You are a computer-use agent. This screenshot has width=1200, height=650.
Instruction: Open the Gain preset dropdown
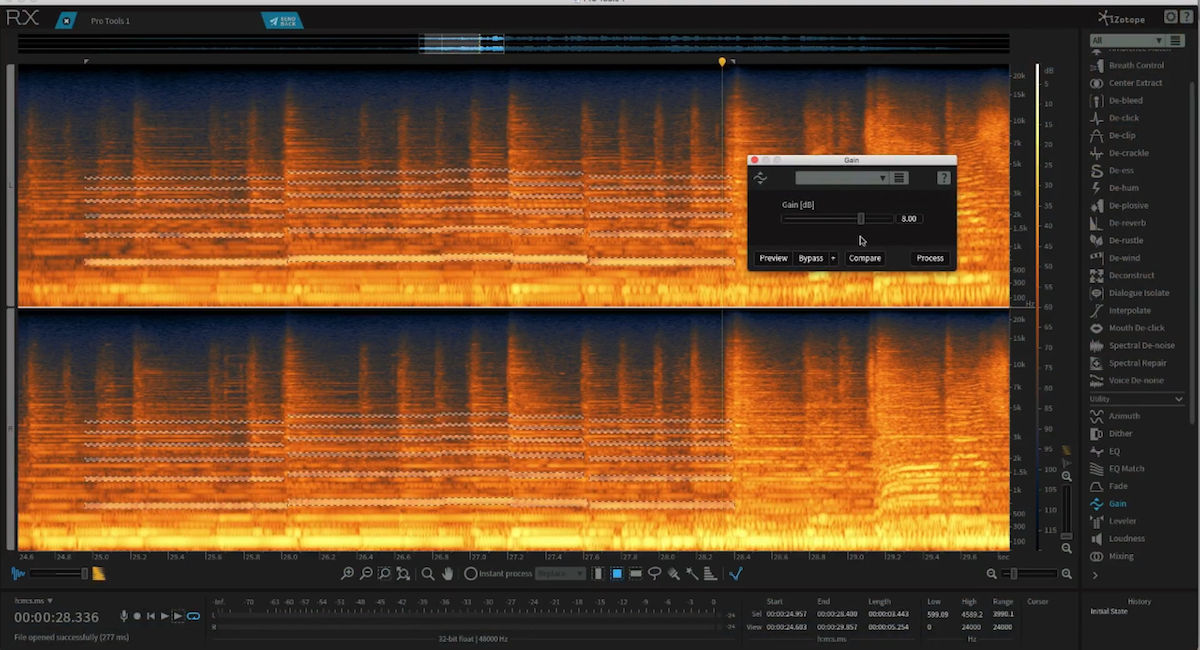841,178
